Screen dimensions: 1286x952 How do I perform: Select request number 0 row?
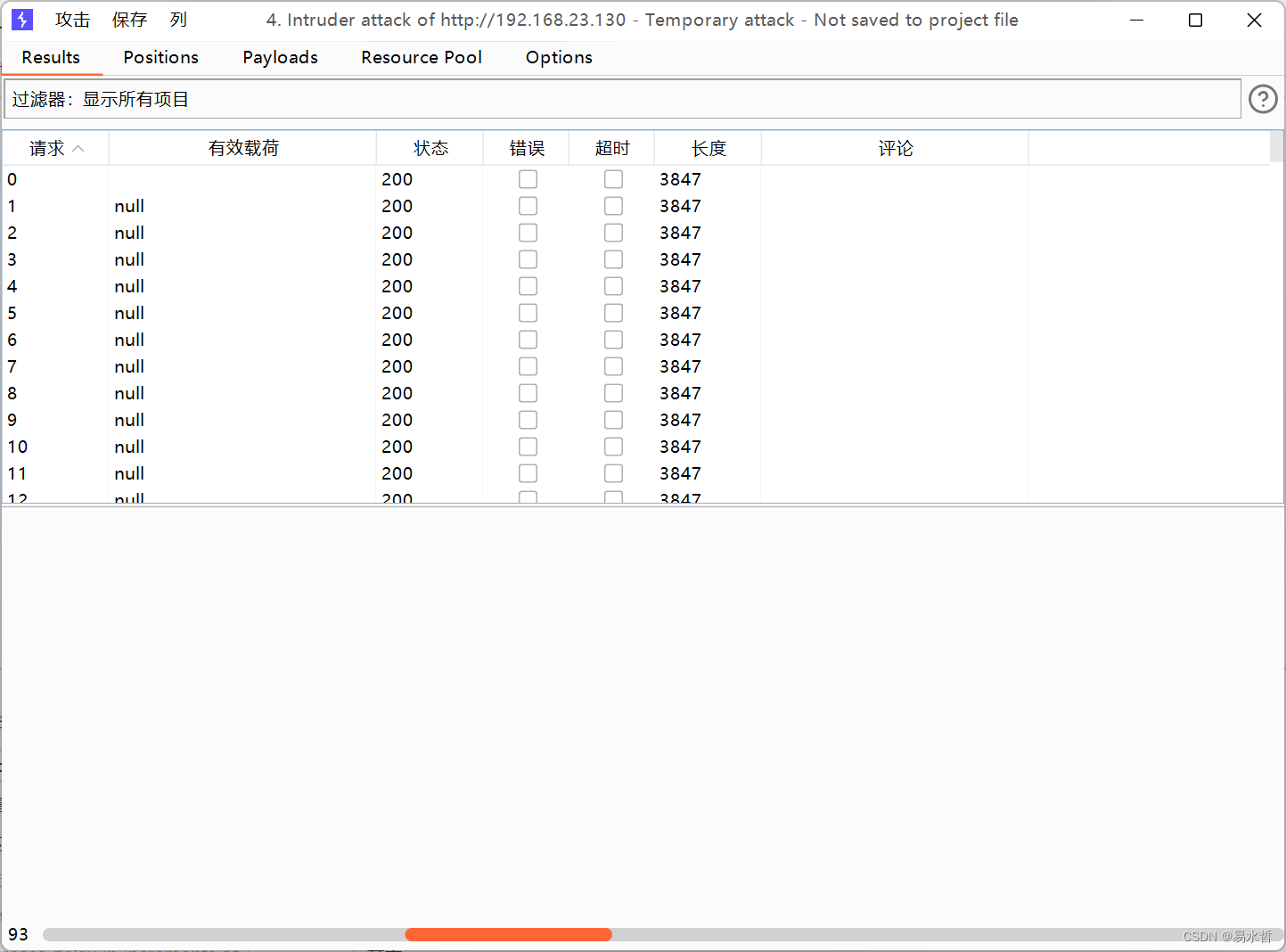pyautogui.click(x=636, y=179)
